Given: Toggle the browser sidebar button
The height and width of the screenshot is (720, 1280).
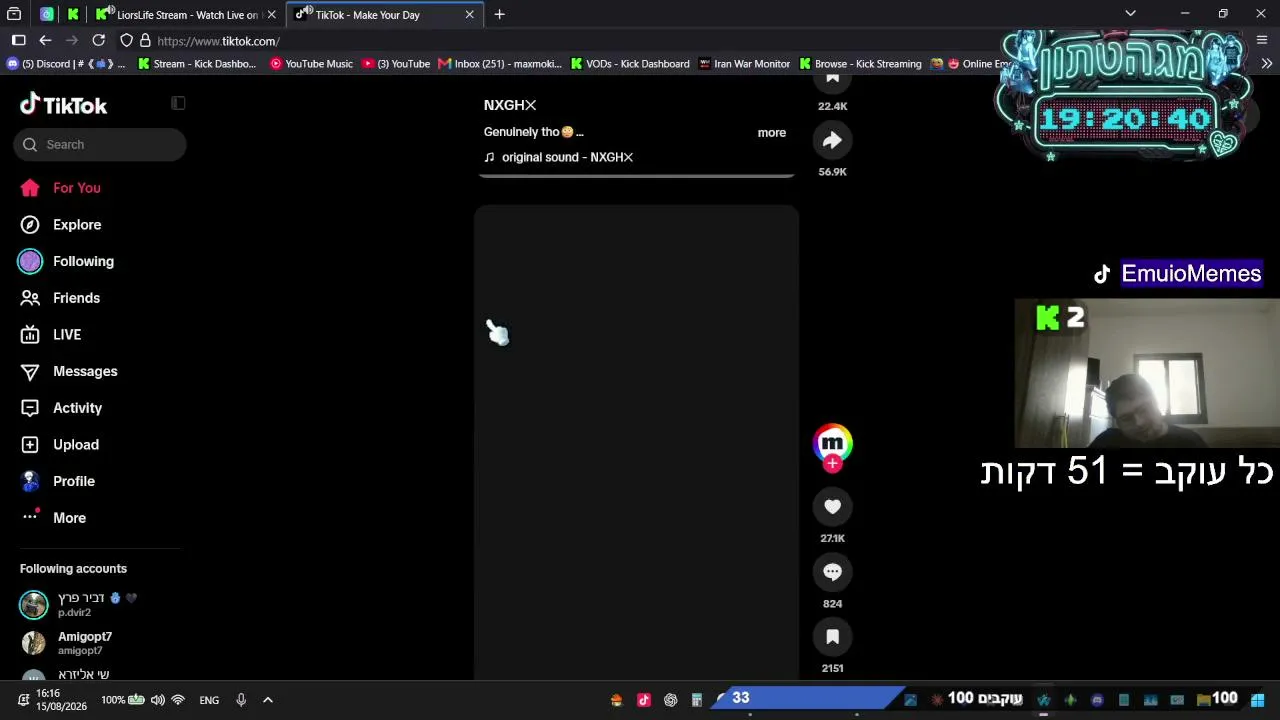Looking at the screenshot, I should pyautogui.click(x=18, y=41).
